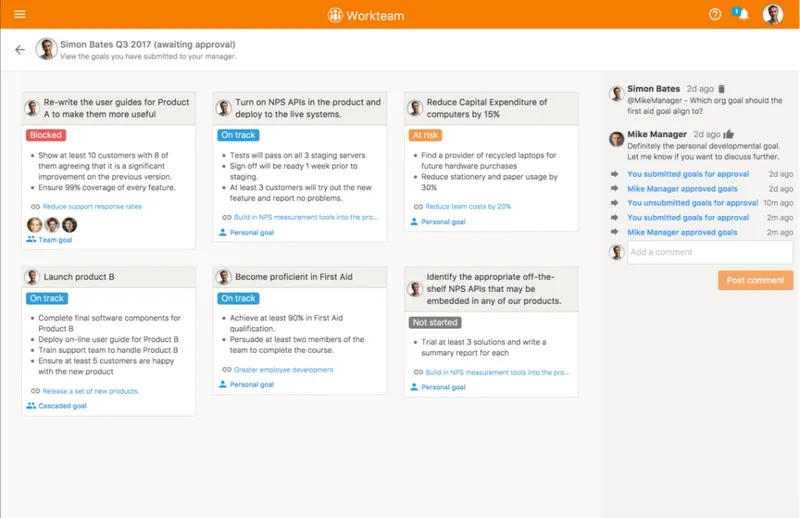Viewport: 800px width, 518px height.
Task: Click On track badge on First Aid card
Action: 238,299
